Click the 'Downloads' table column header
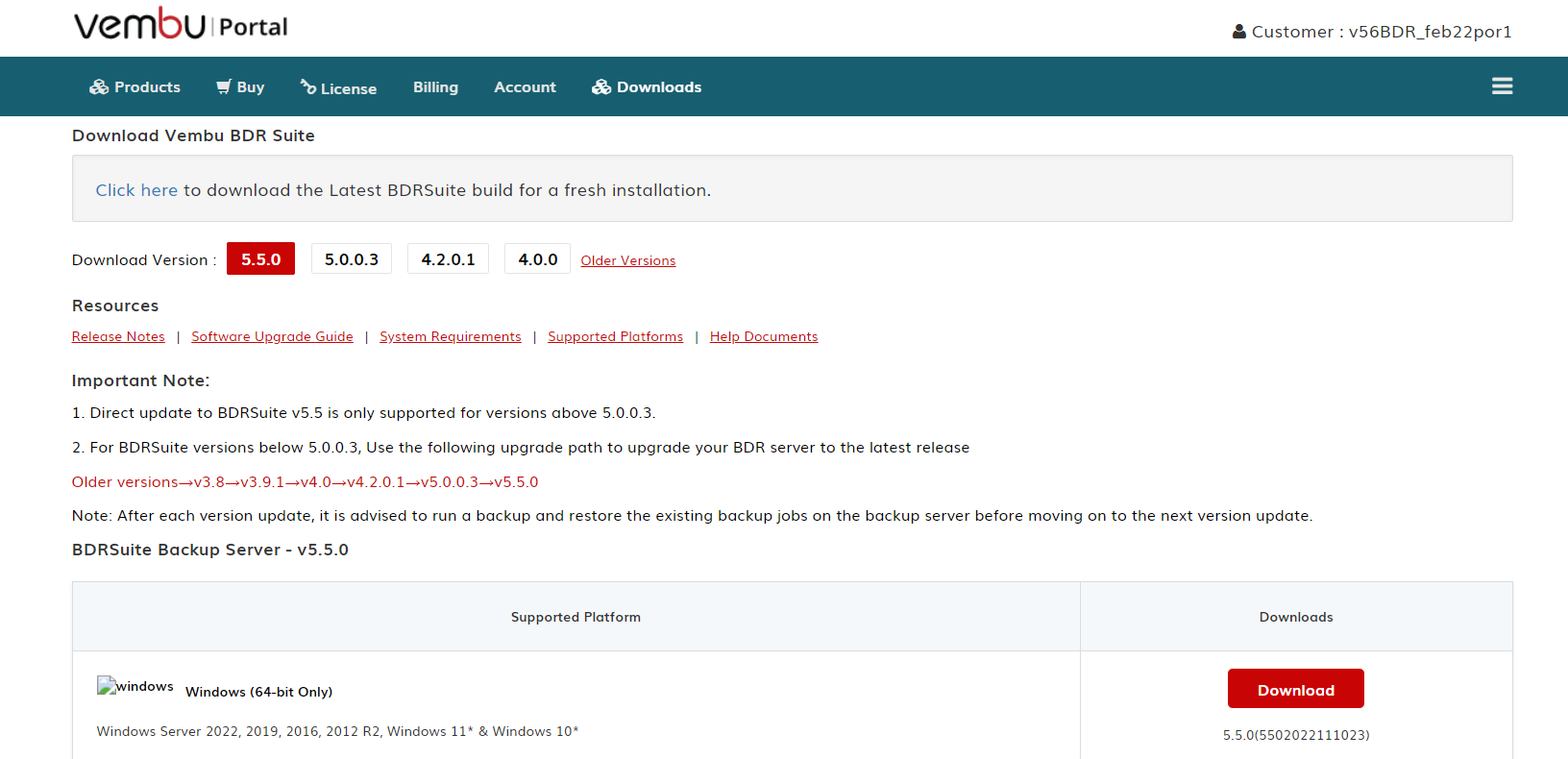 click(1296, 617)
